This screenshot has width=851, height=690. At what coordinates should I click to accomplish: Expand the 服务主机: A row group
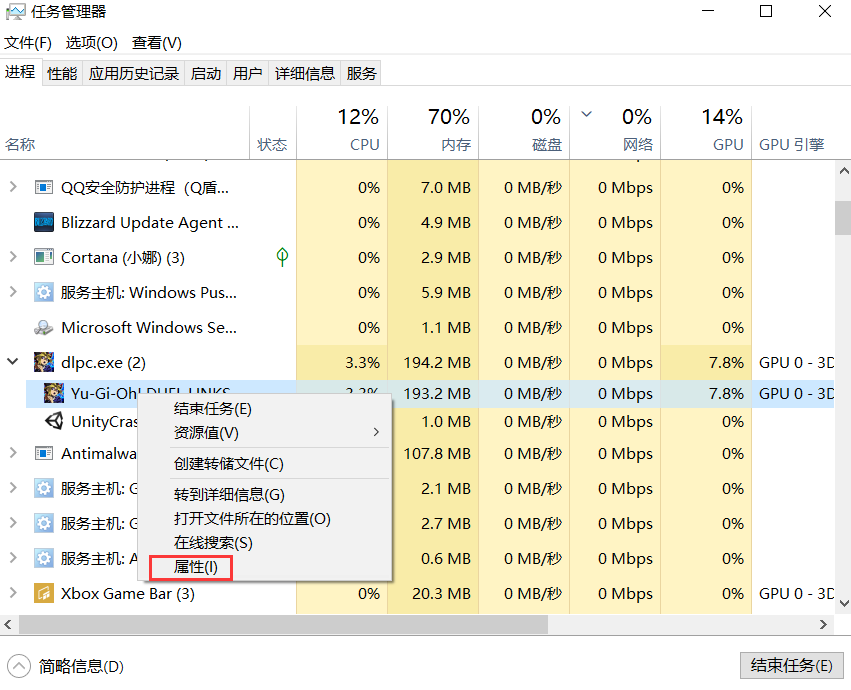coord(13,558)
